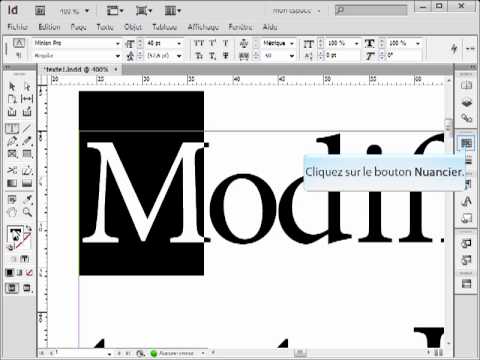Toggle Superscript formatting button
The width and height of the screenshot is (480, 360).
pos(212,43)
